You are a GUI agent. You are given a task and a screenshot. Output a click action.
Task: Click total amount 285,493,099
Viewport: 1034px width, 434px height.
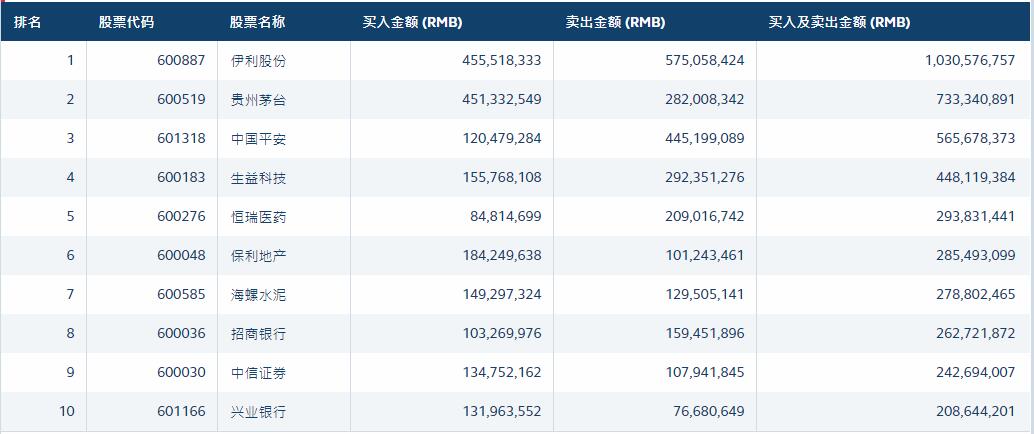[975, 255]
